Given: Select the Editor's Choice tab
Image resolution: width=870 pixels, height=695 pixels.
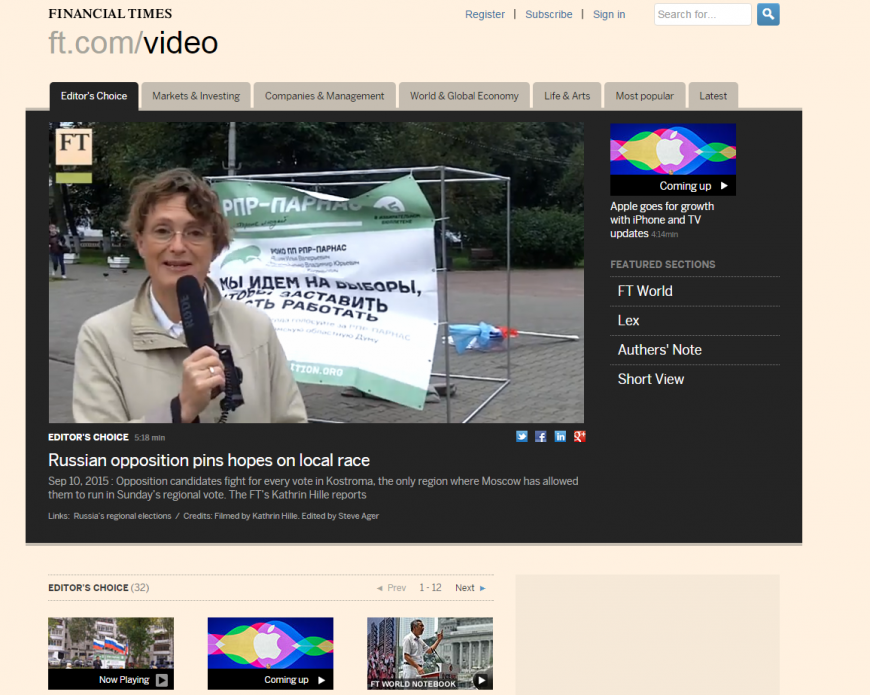Looking at the screenshot, I should coord(94,96).
